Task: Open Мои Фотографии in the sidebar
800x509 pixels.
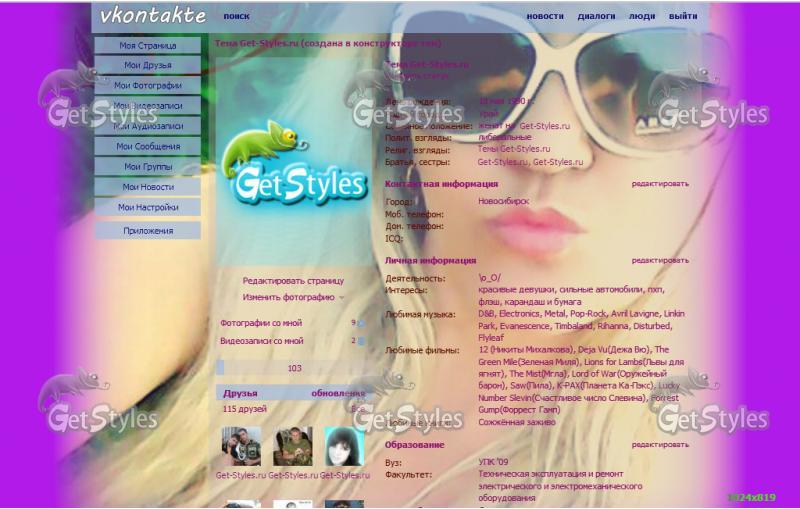Action: tap(147, 86)
